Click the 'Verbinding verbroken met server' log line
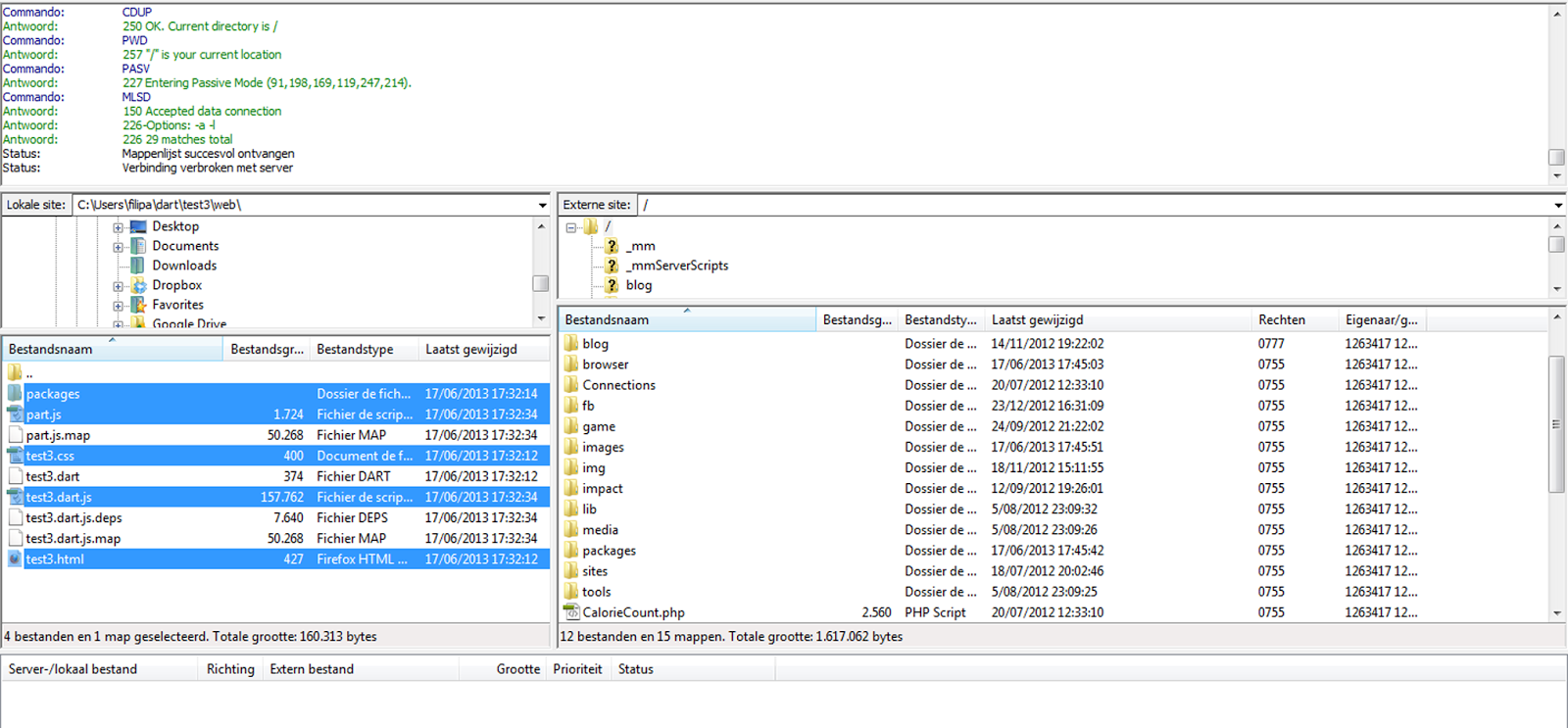 pos(208,168)
